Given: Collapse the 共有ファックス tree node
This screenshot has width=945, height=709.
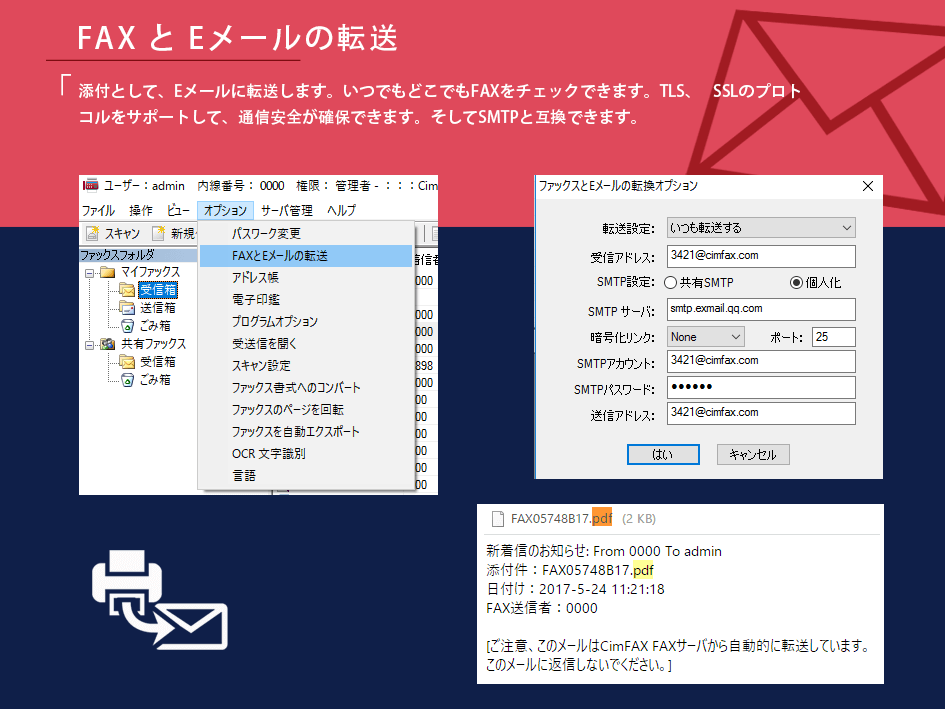Looking at the screenshot, I should coord(89,345).
